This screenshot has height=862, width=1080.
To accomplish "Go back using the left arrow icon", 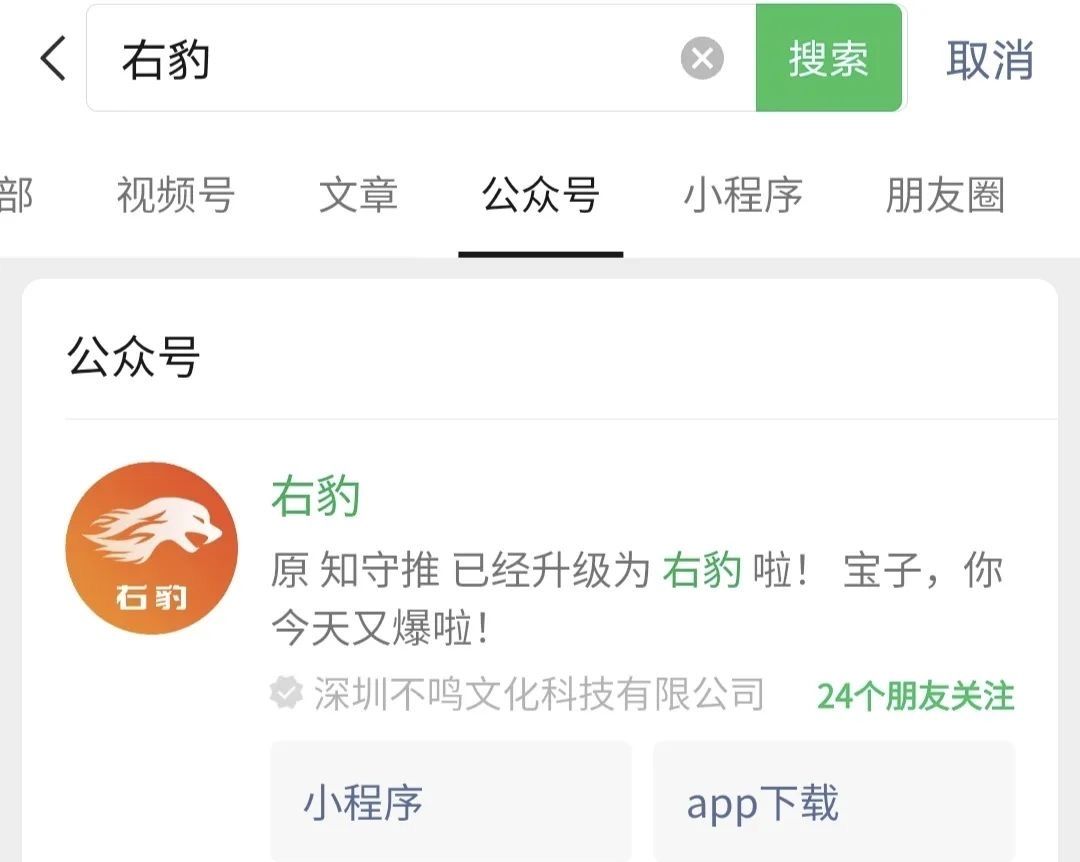I will tap(53, 59).
